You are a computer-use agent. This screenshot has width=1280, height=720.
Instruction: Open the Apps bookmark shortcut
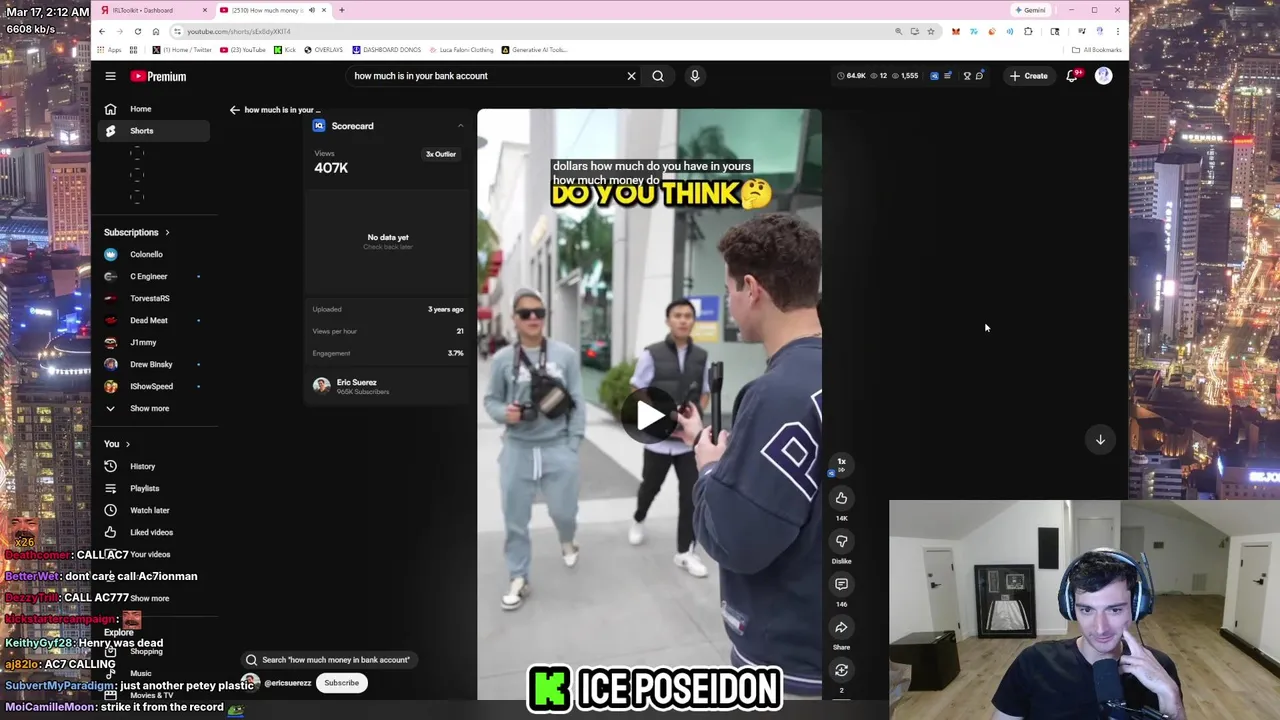[x=109, y=50]
